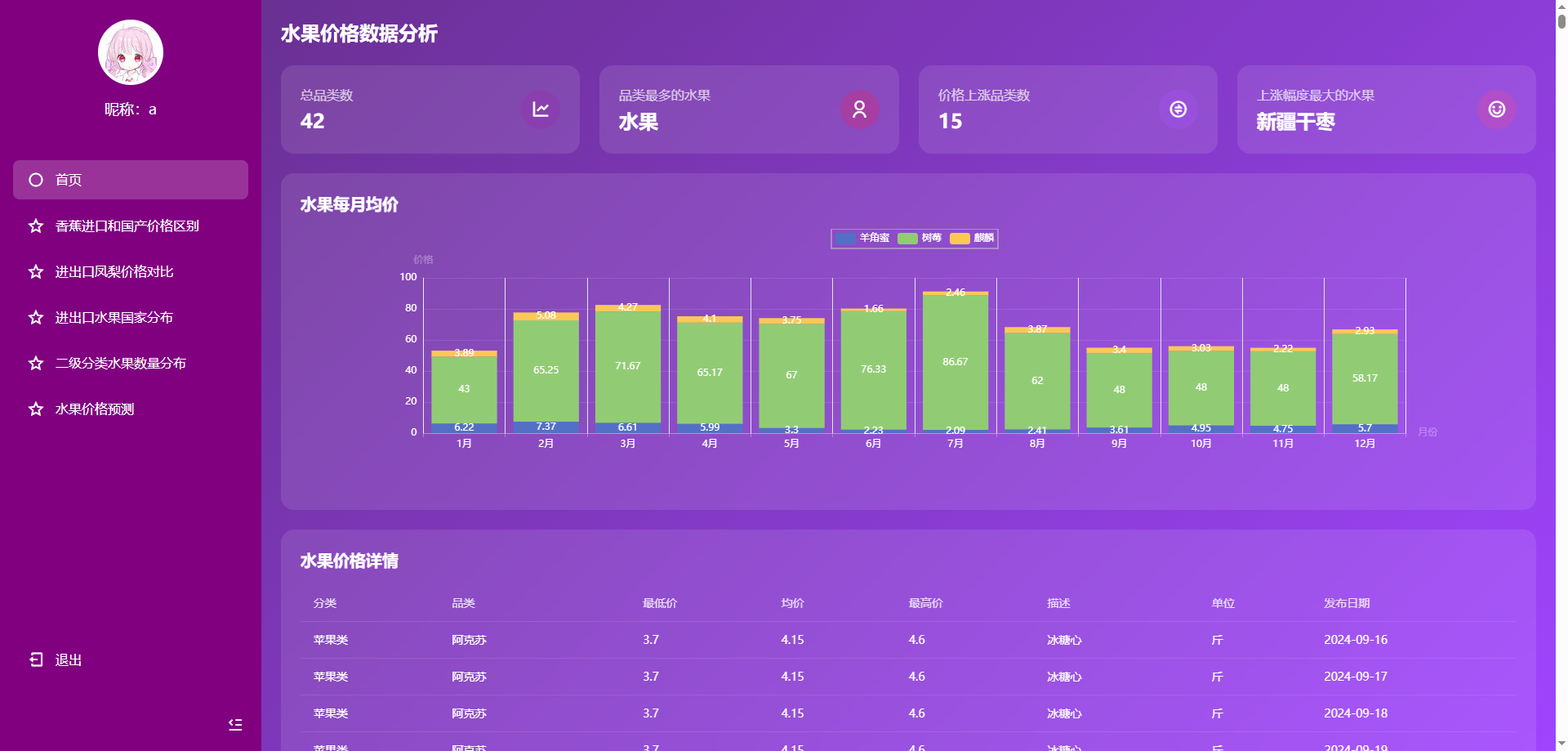Click 冰糖心 in the 2024-09-17 row
This screenshot has width=1568, height=751.
point(1065,677)
